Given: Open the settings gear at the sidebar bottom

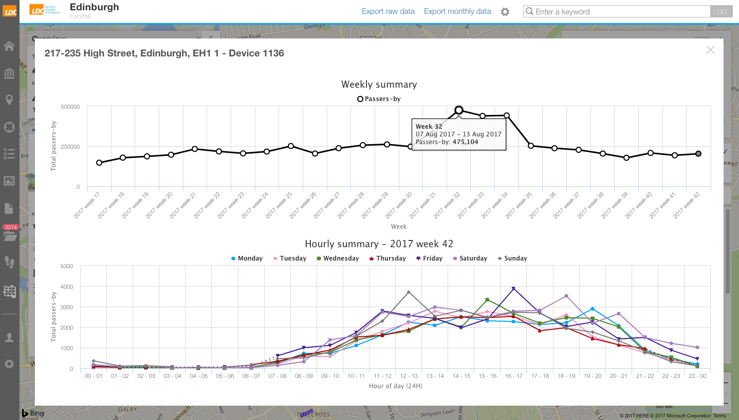Looking at the screenshot, I should click(9, 364).
